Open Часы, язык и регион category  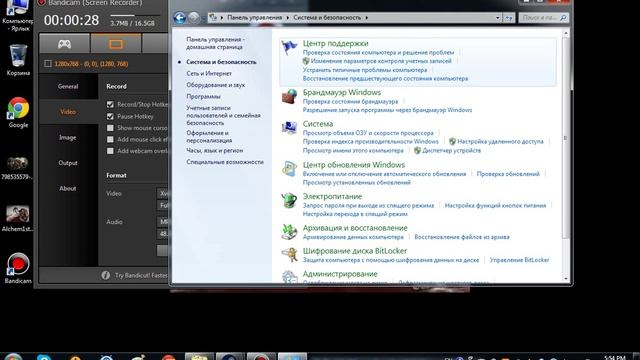(215, 150)
